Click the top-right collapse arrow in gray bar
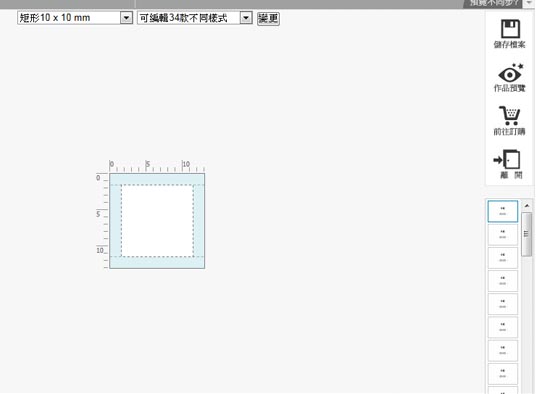 click(529, 3)
